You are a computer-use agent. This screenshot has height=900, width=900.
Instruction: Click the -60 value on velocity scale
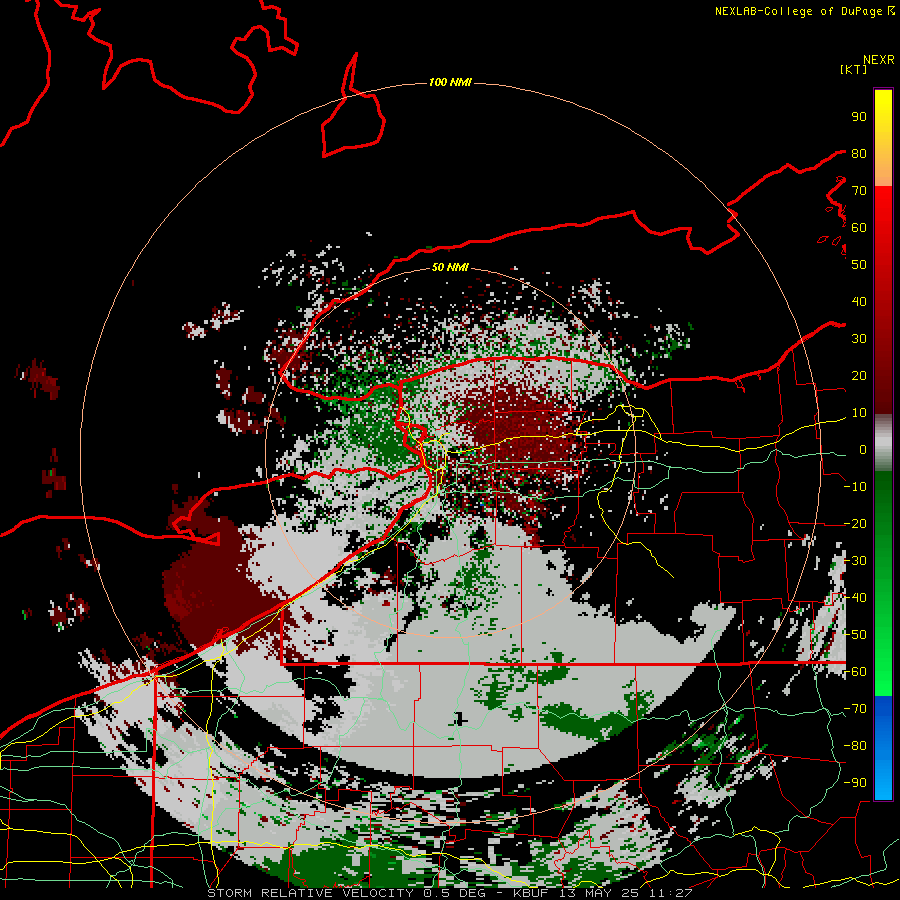point(855,672)
